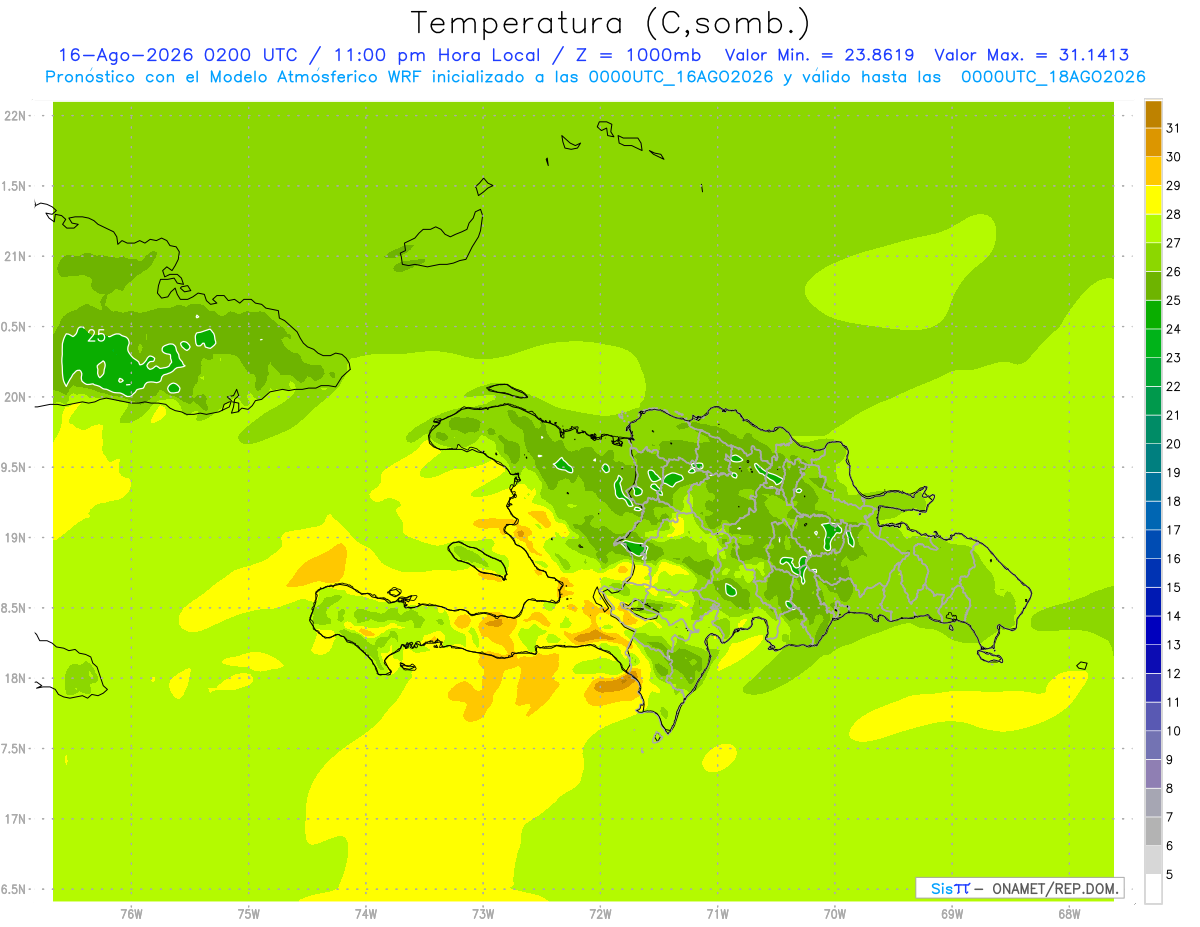Click the '76W' longitude label

[131, 914]
